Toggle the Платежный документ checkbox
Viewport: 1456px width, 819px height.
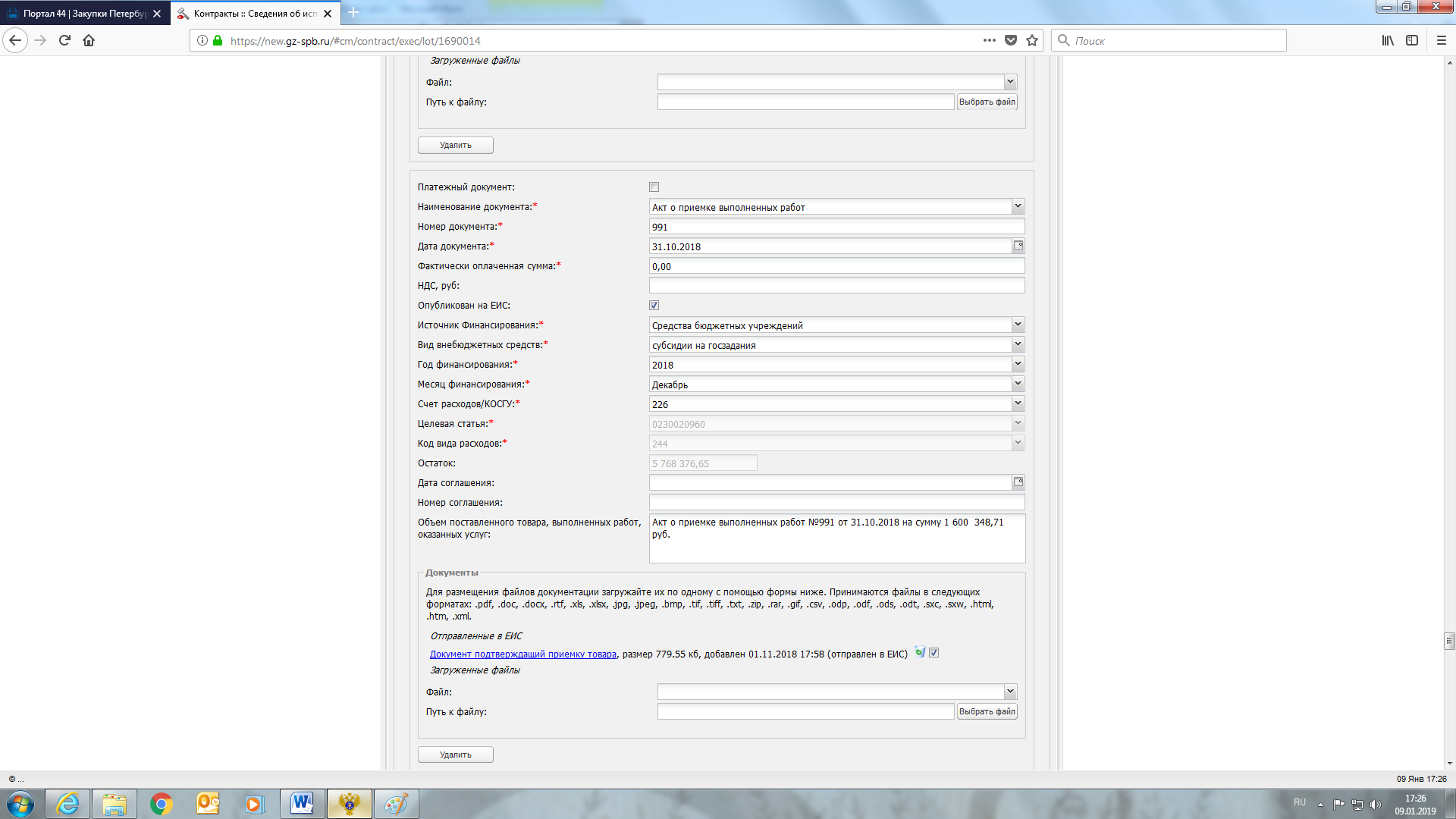[654, 187]
